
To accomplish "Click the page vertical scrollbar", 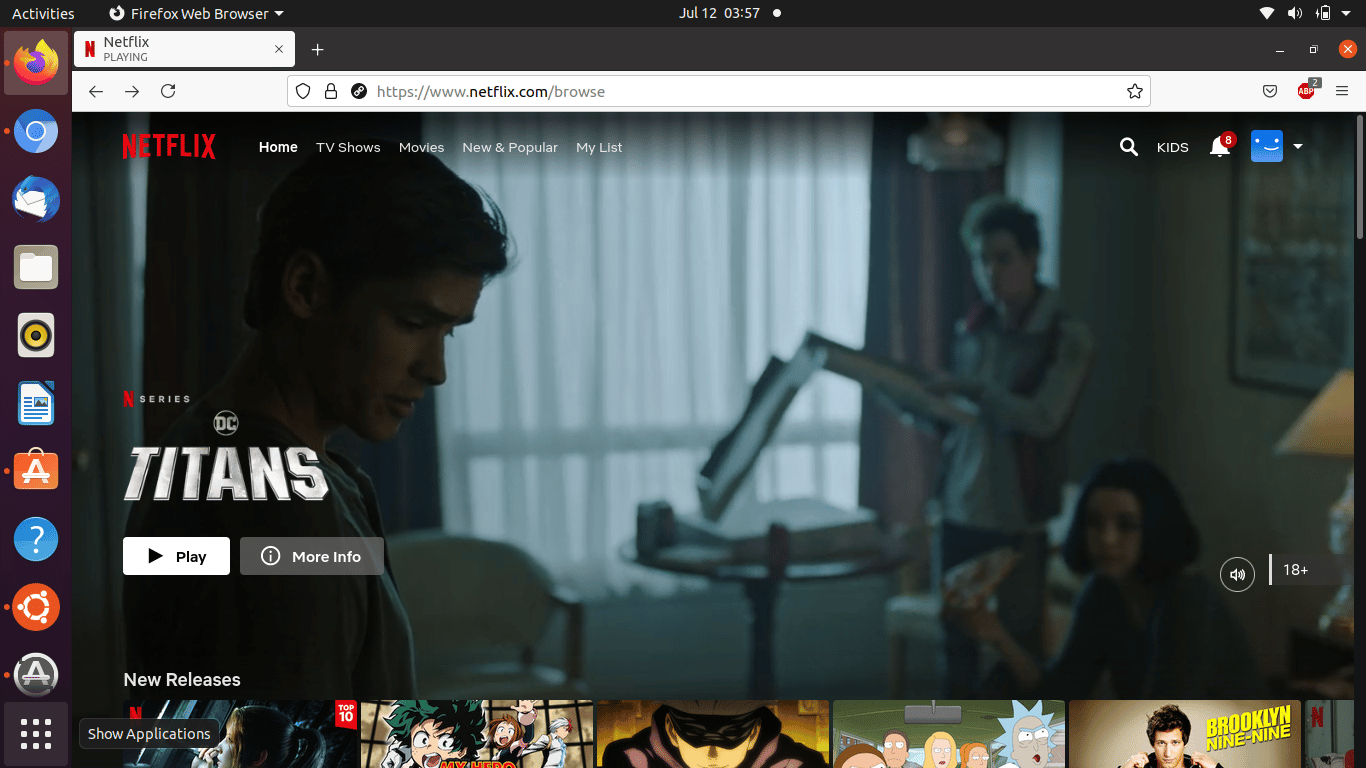I will 1359,175.
